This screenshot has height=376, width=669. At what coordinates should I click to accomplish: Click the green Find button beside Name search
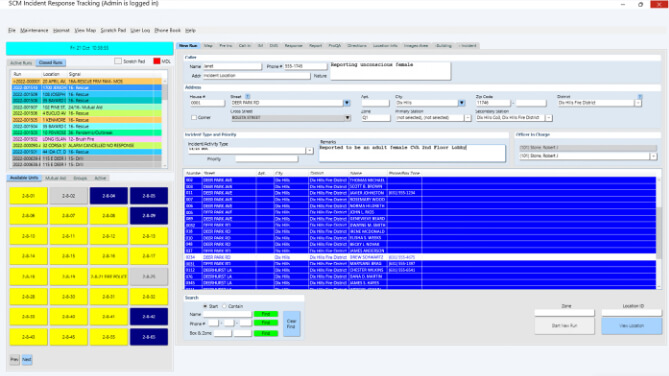[266, 314]
